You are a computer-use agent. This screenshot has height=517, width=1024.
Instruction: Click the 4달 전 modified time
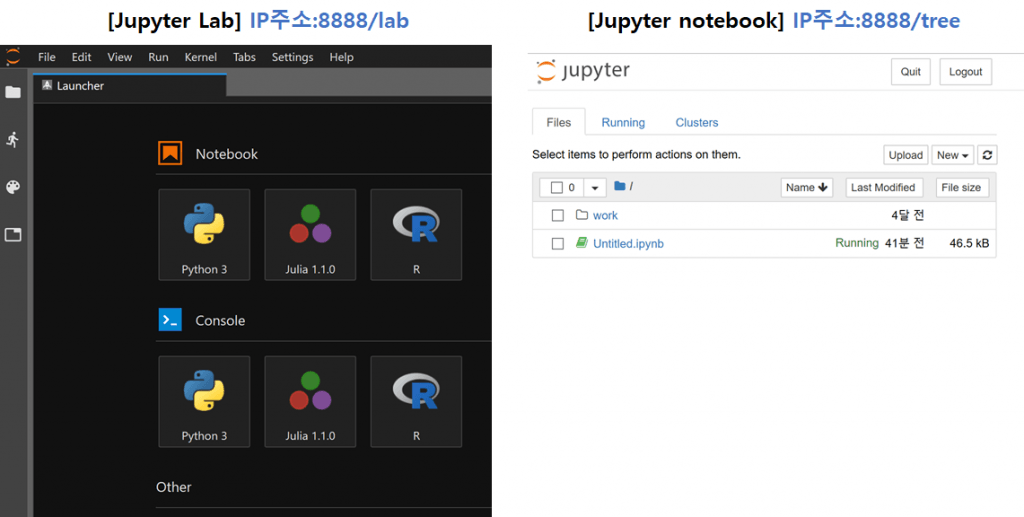tap(908, 215)
